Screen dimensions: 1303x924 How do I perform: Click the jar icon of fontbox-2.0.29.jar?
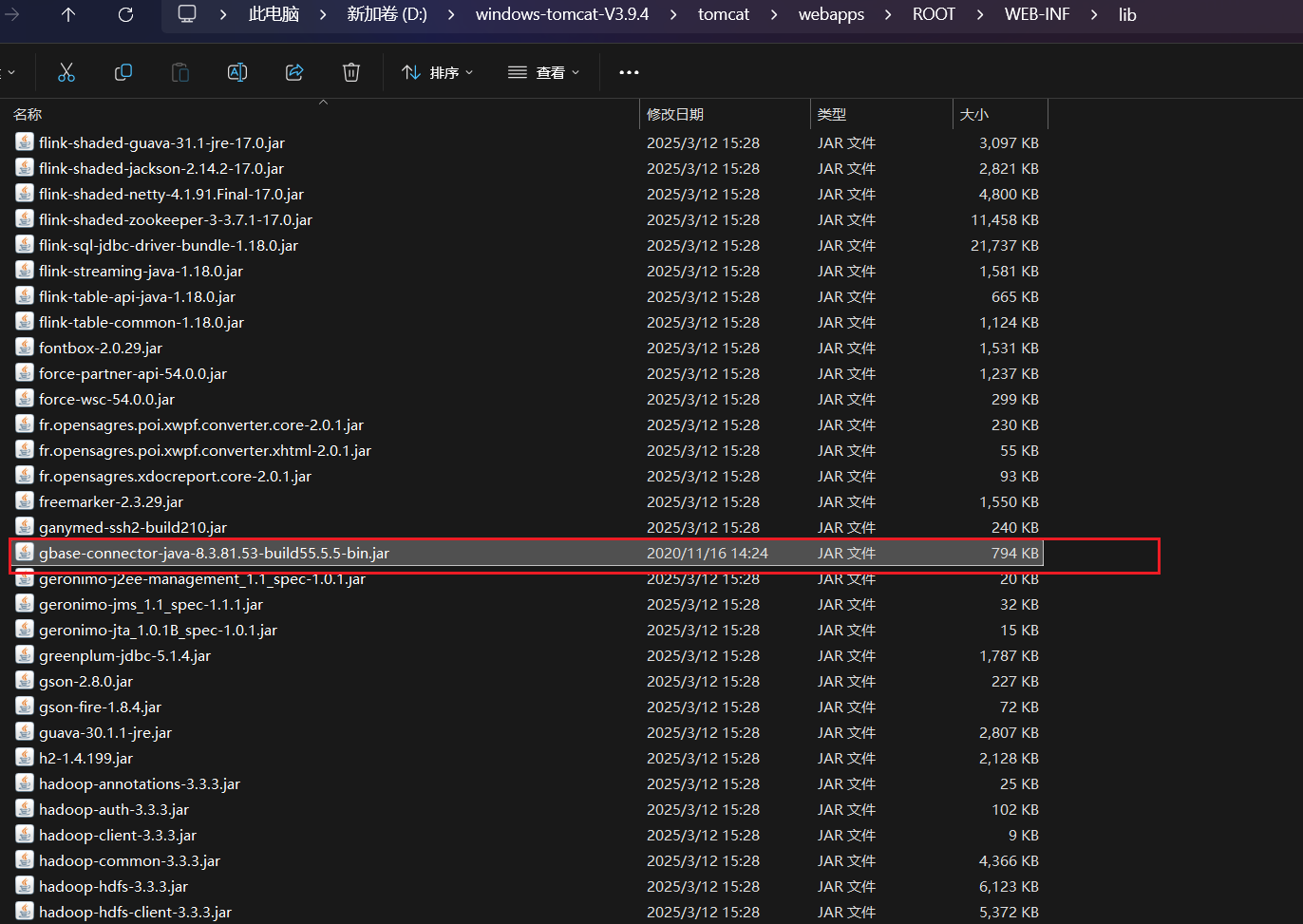point(25,348)
